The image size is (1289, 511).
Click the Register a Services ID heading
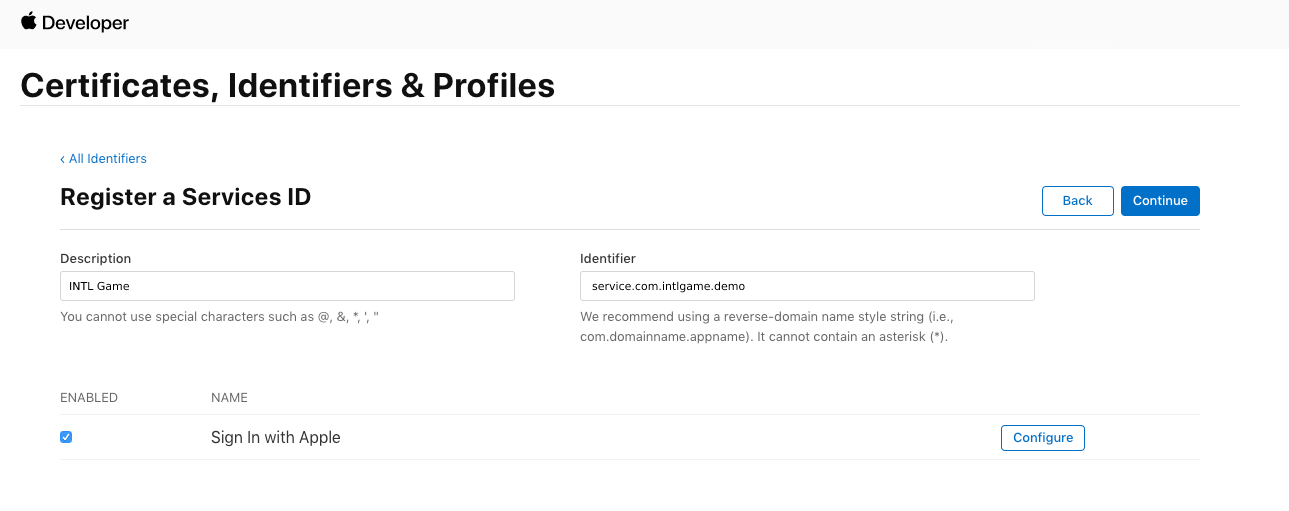[185, 198]
